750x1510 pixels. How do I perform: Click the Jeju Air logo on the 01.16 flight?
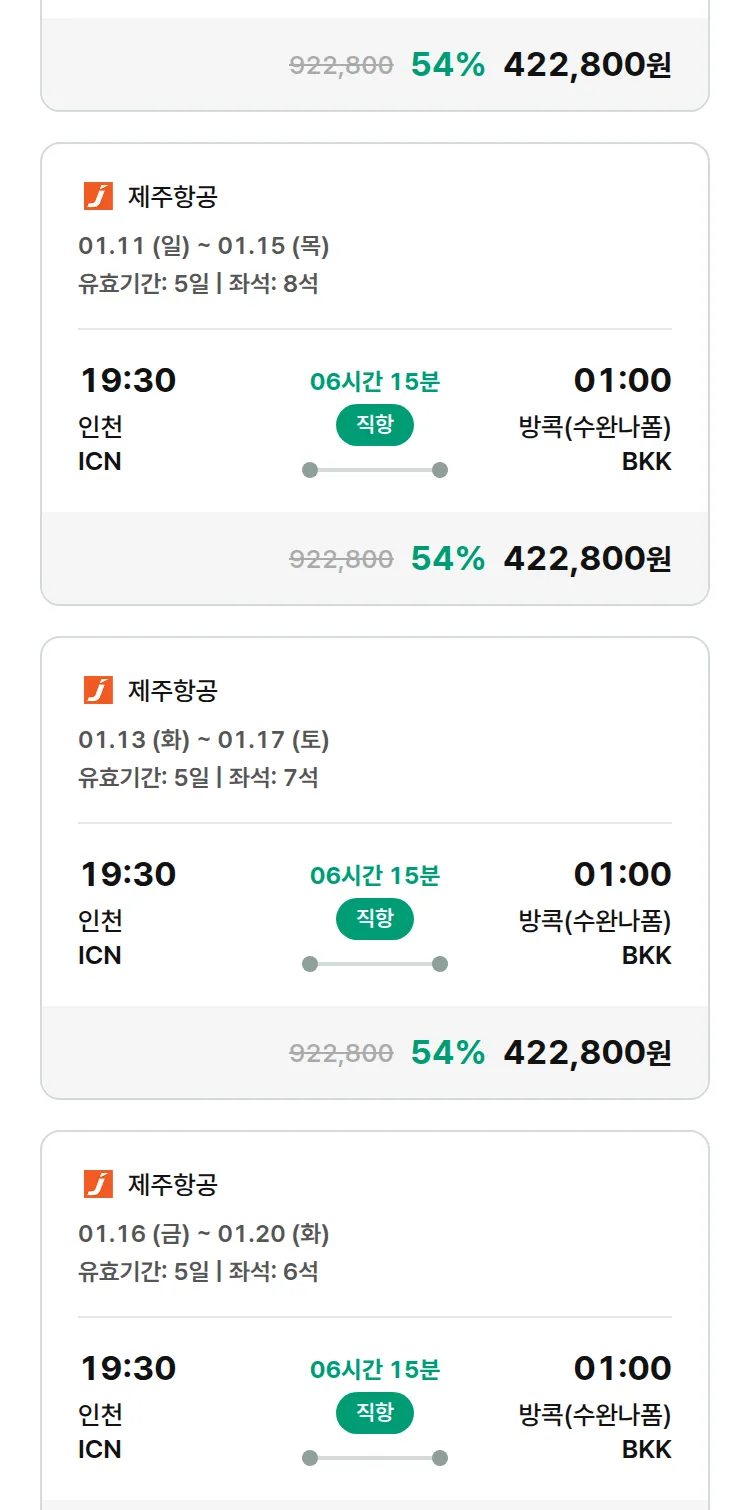(x=98, y=1185)
